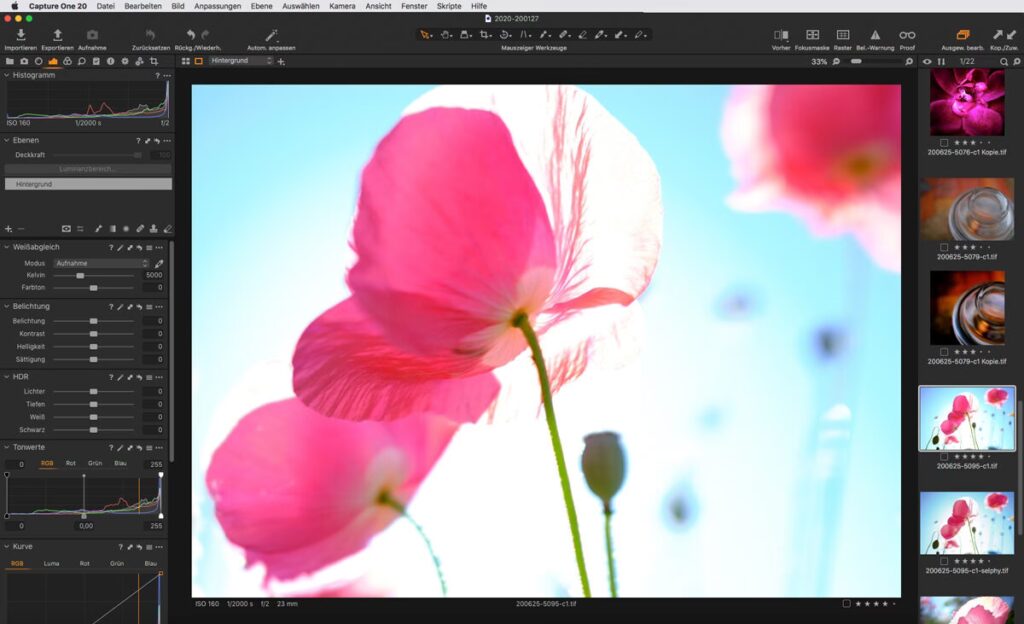Switch to the Rot tab in Tonwerte
The width and height of the screenshot is (1024, 624).
(x=71, y=463)
